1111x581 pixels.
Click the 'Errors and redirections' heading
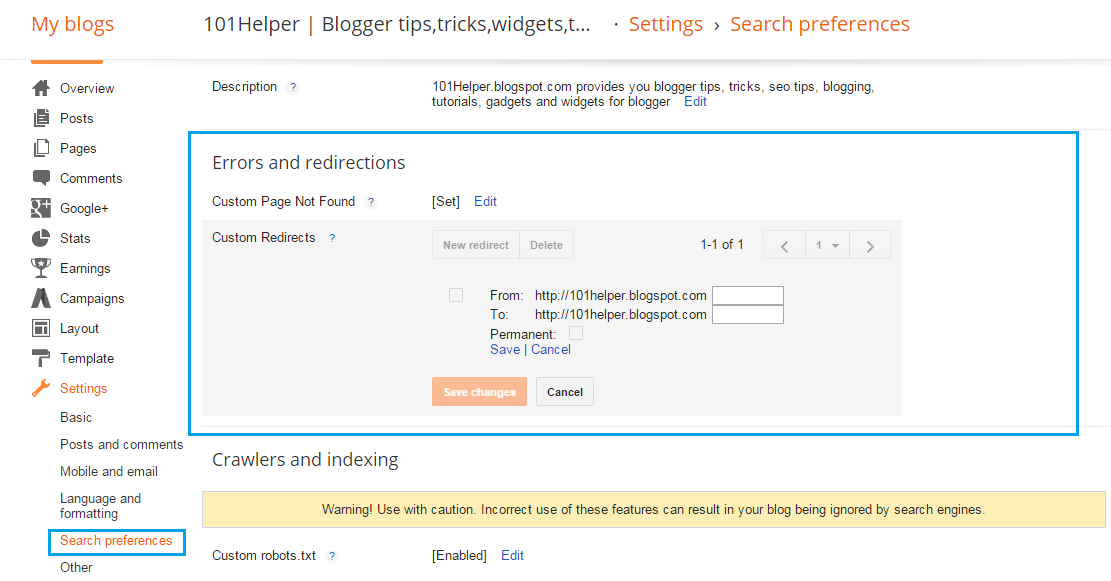coord(308,163)
